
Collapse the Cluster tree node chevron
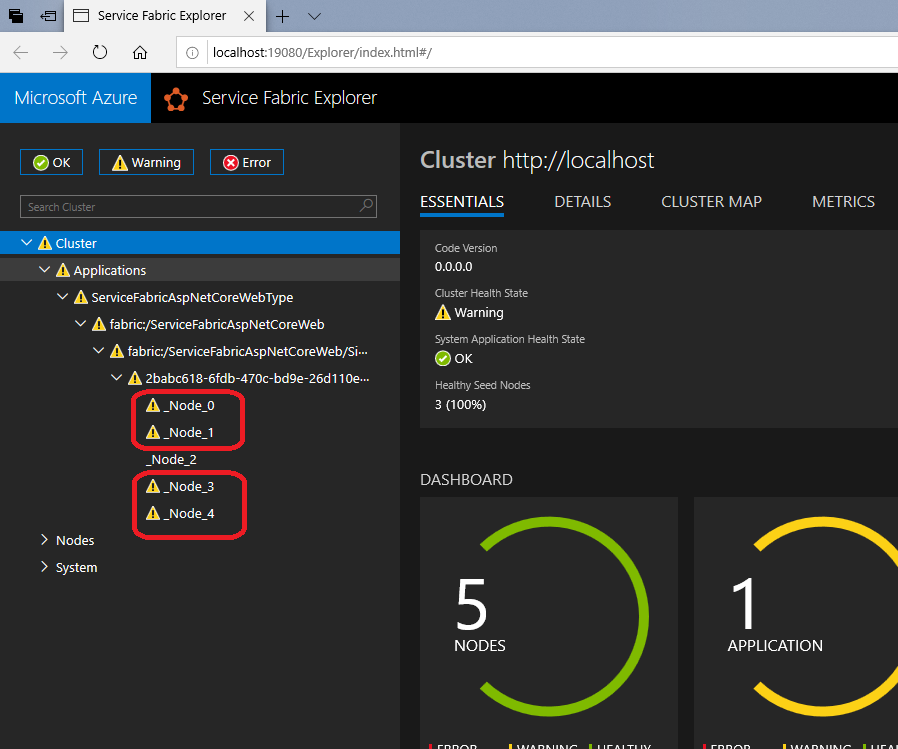click(x=26, y=243)
